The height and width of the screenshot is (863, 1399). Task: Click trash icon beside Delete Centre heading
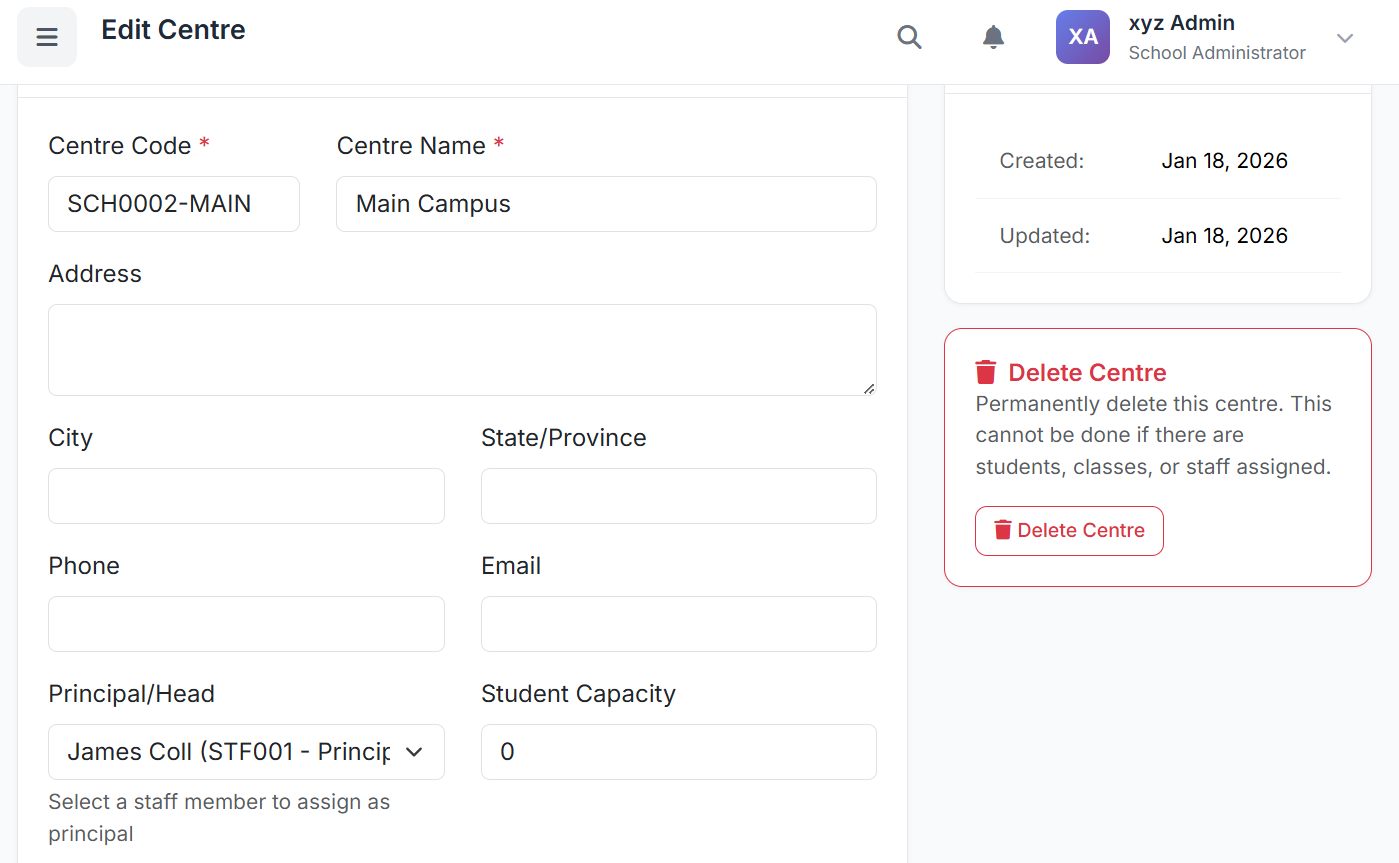coord(986,373)
